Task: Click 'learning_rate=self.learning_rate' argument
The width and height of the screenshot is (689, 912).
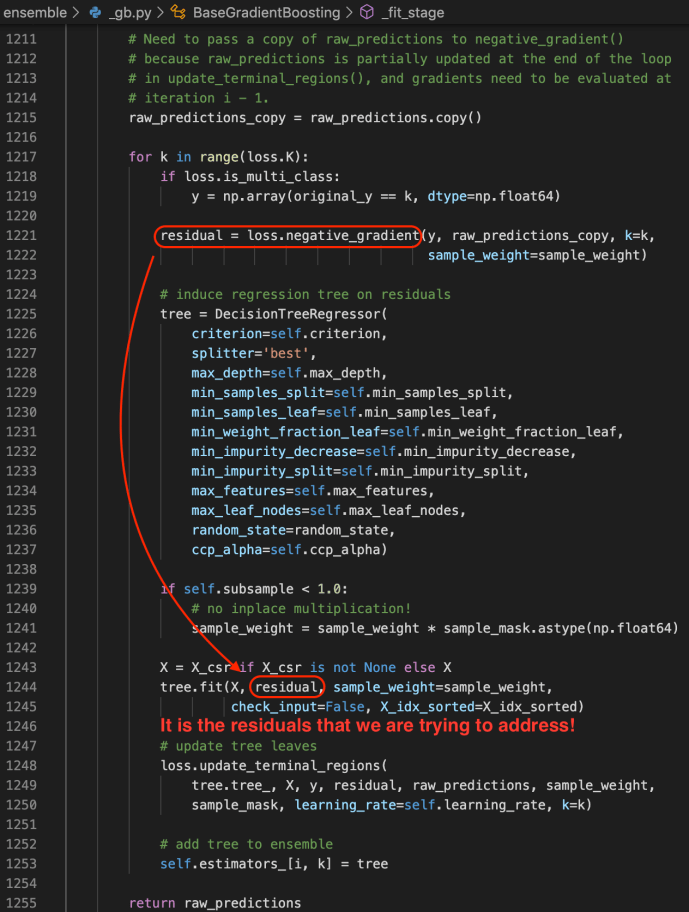Action: click(422, 806)
